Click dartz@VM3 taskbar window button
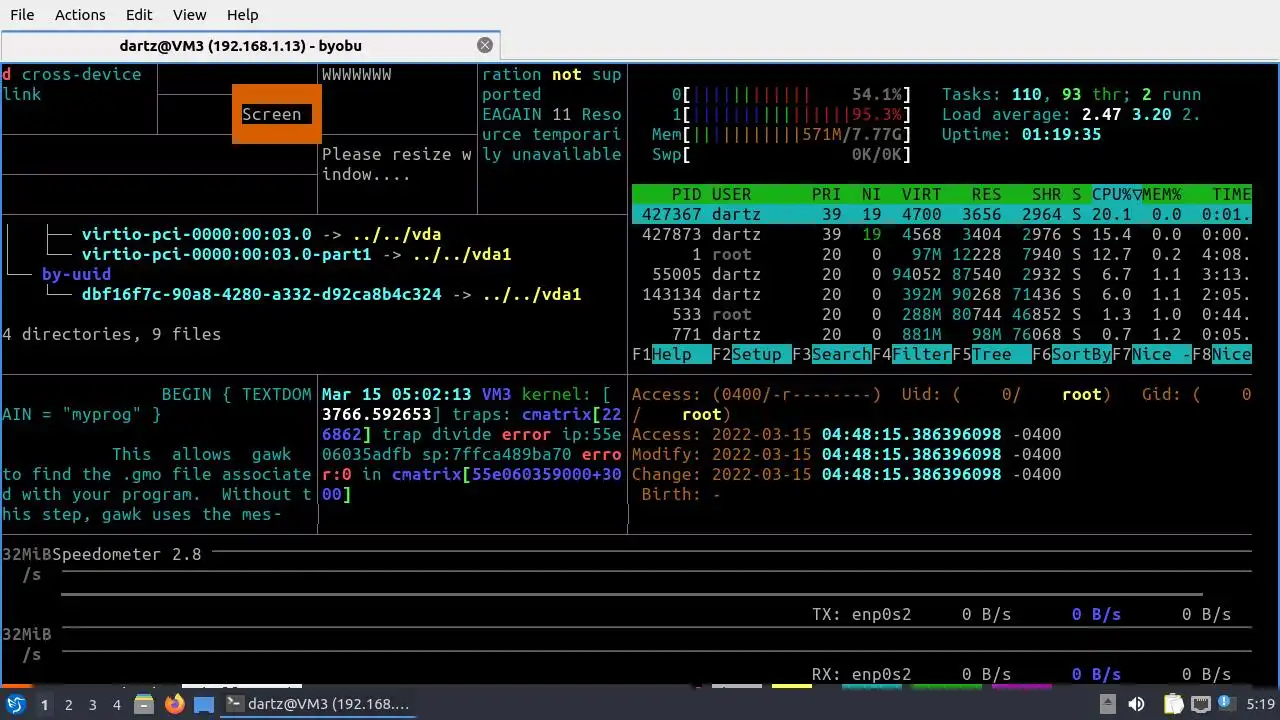The width and height of the screenshot is (1280, 720). coord(320,704)
